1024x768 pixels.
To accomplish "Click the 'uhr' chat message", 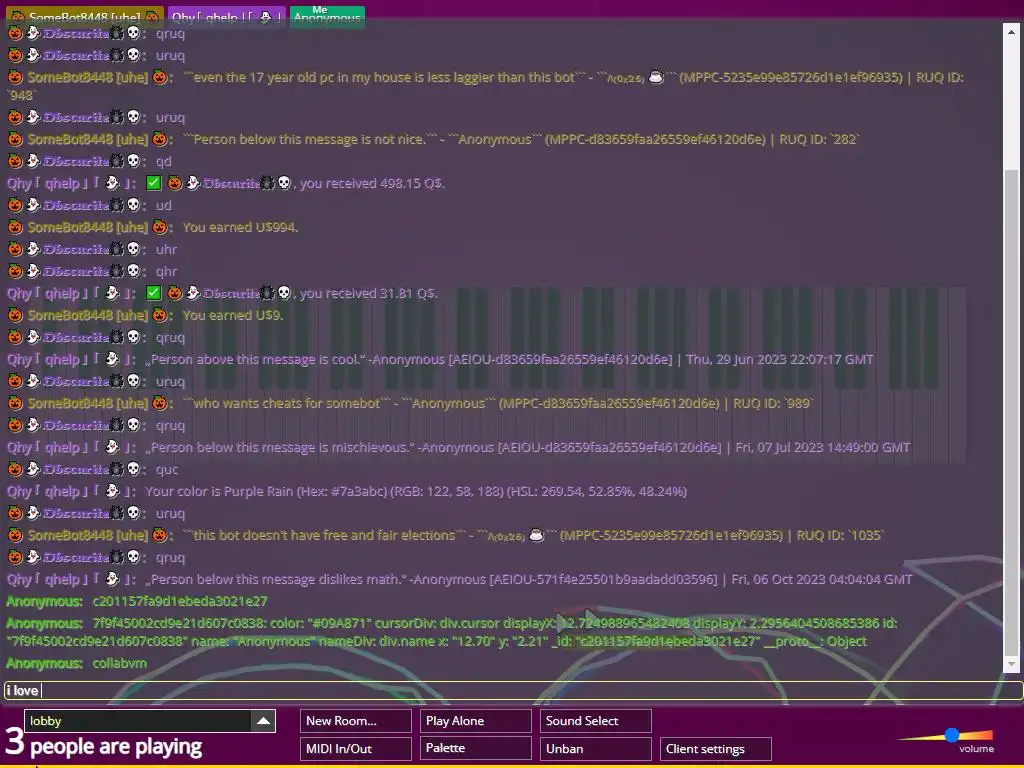I will (x=167, y=249).
